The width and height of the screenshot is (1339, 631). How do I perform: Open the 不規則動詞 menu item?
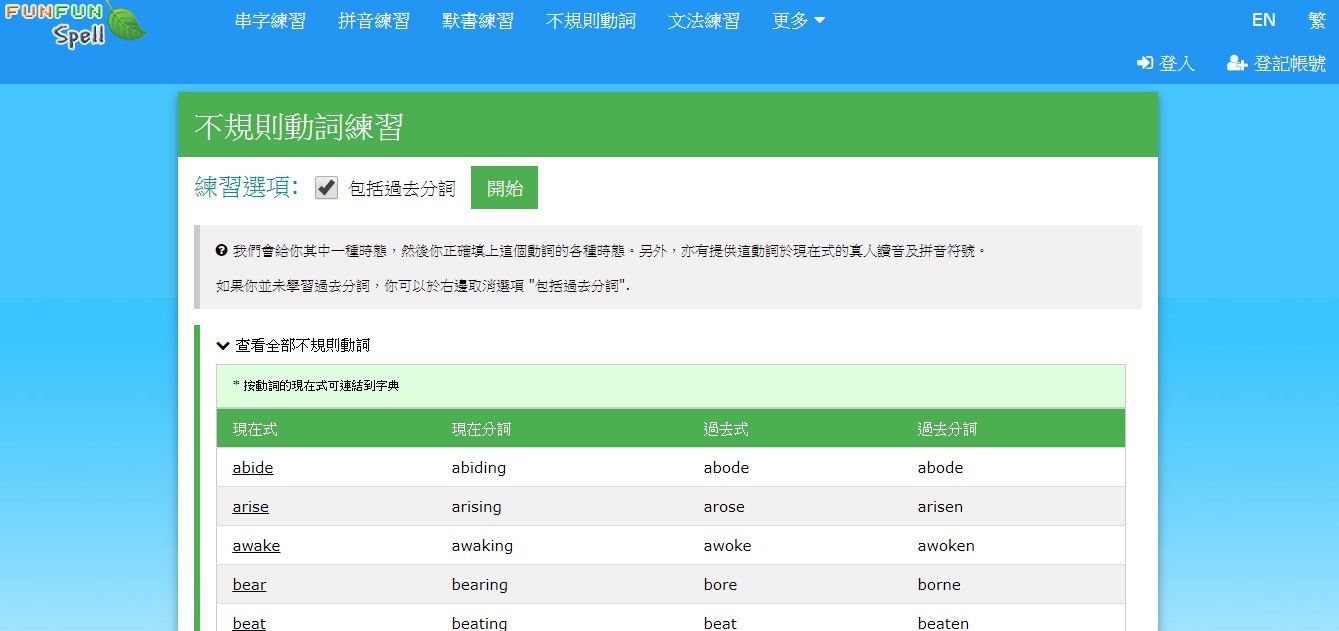590,21
